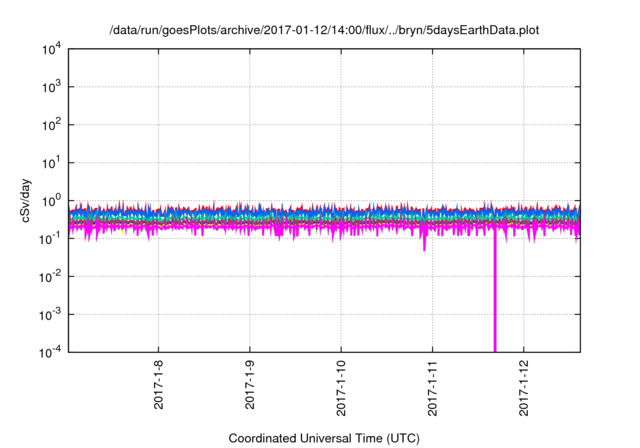Viewport: 640px width, 448px height.
Task: Click the 10^-1 y-axis tick label
Action: [51, 239]
